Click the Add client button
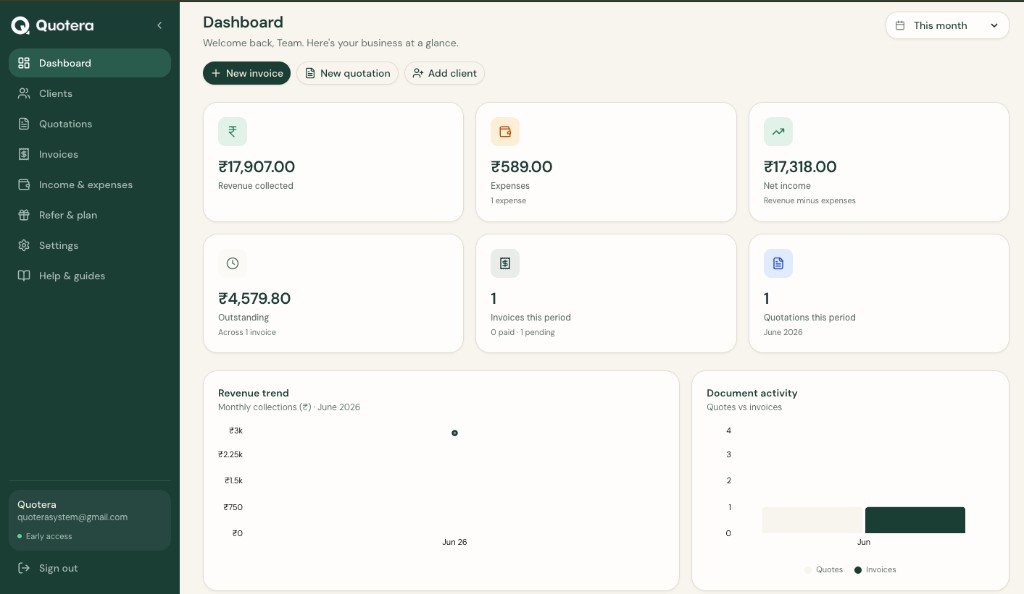The image size is (1024, 594). [444, 73]
